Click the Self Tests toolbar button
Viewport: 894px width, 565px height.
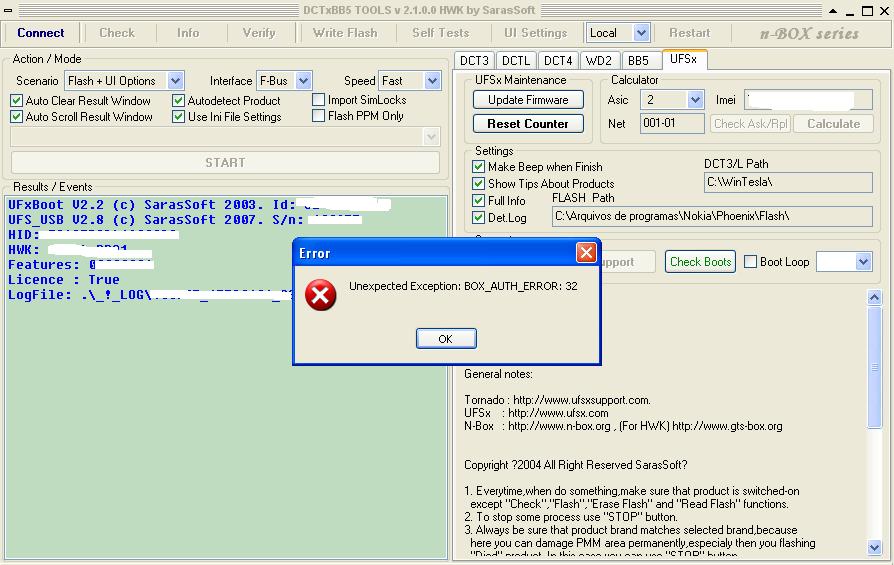tap(441, 33)
